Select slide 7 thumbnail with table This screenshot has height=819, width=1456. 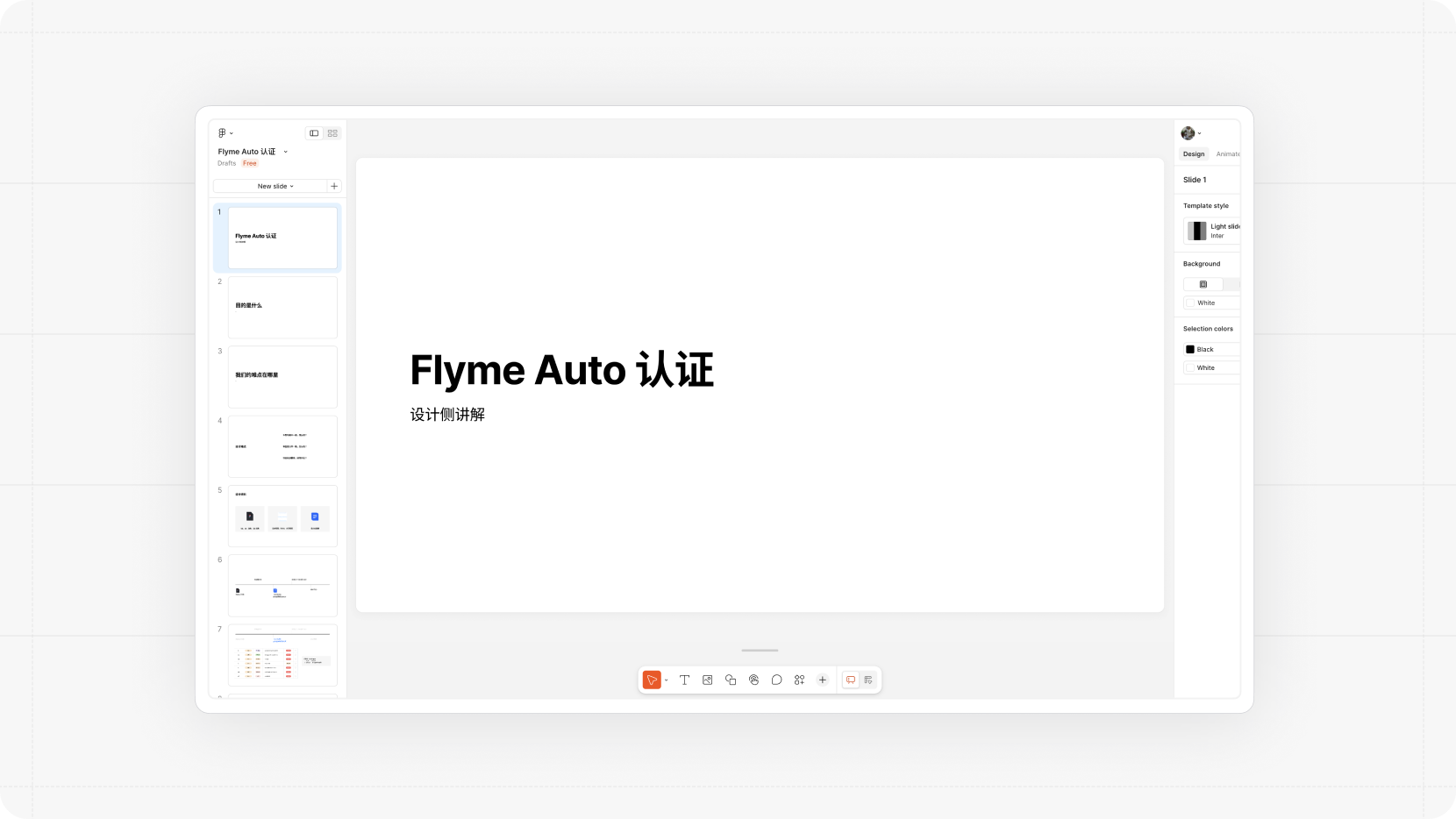click(282, 655)
